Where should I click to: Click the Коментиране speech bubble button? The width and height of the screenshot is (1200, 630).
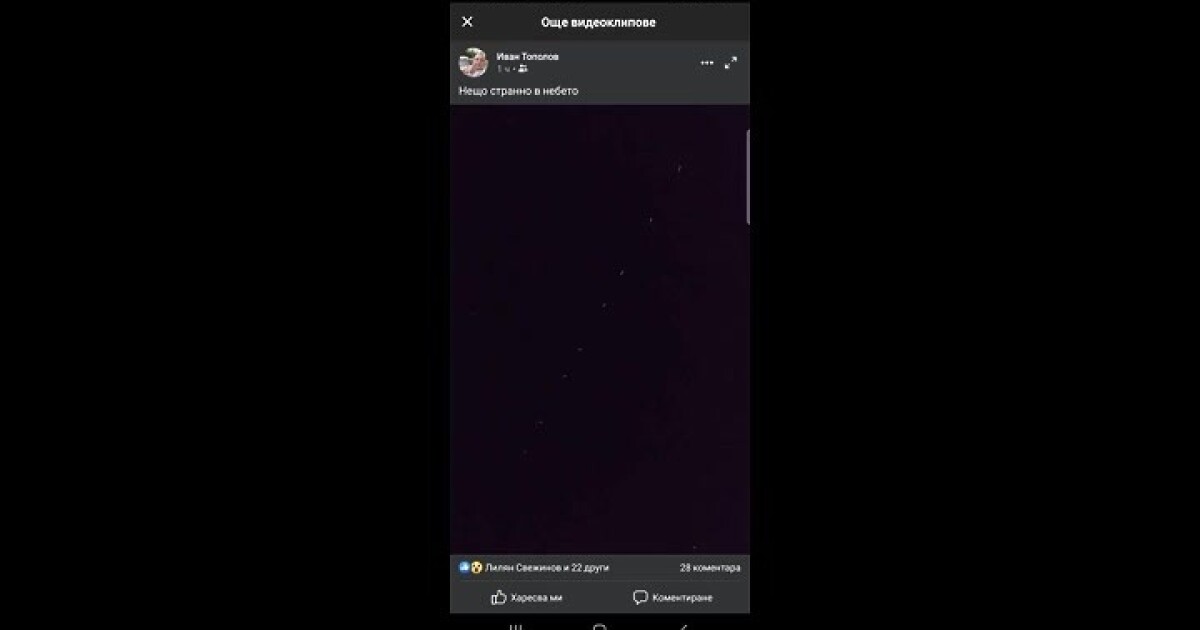pyautogui.click(x=673, y=597)
